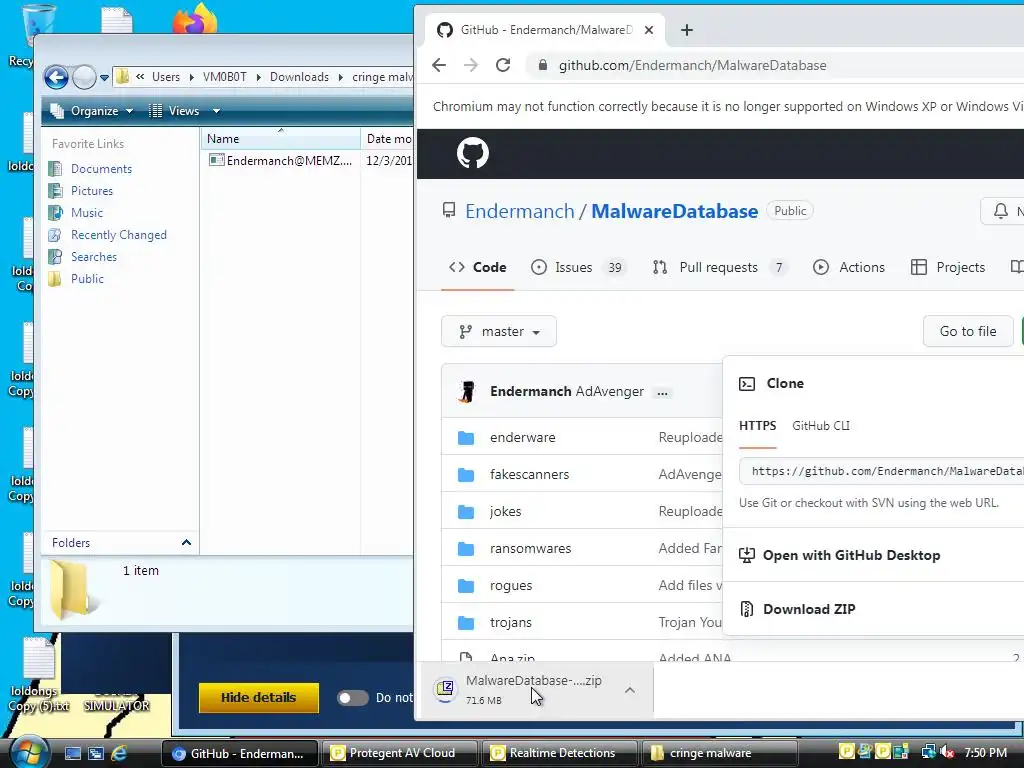The height and width of the screenshot is (768, 1024).
Task: Click the volume muted tray icon
Action: pos(947,753)
